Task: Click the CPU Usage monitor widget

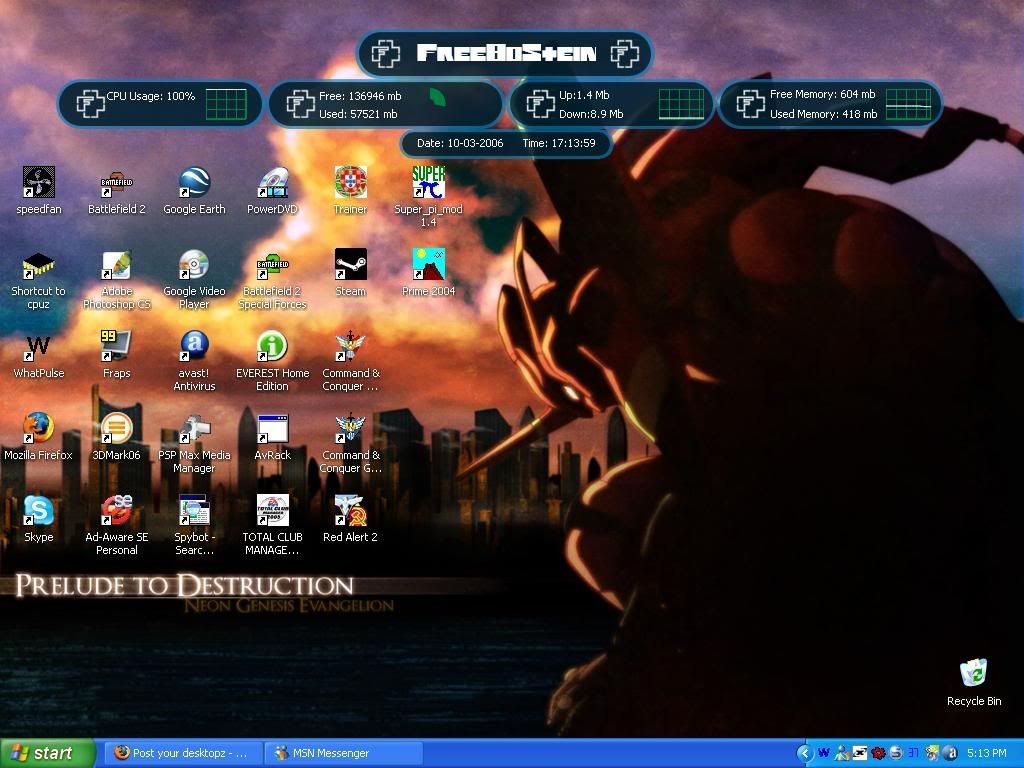Action: coord(160,104)
